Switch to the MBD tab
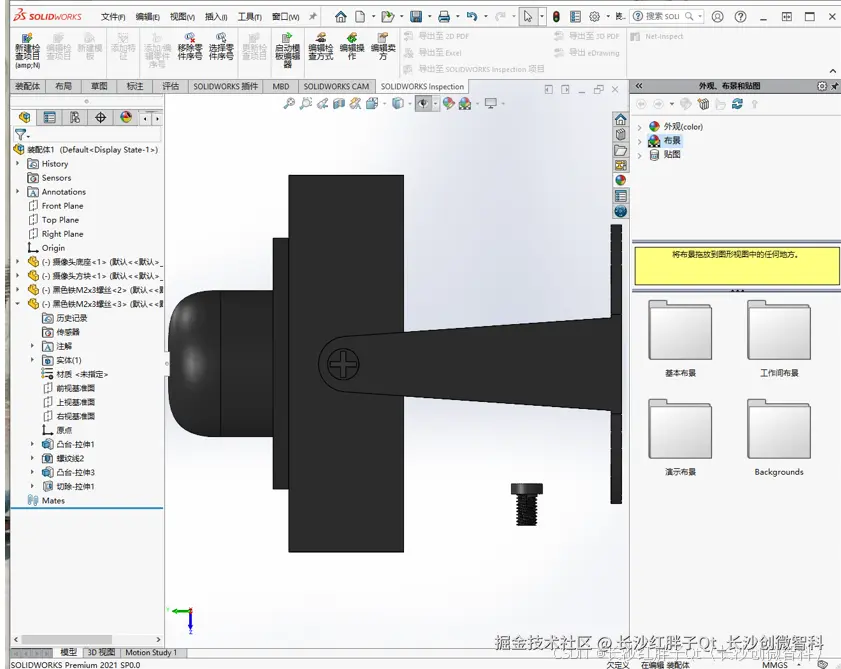 (x=281, y=86)
